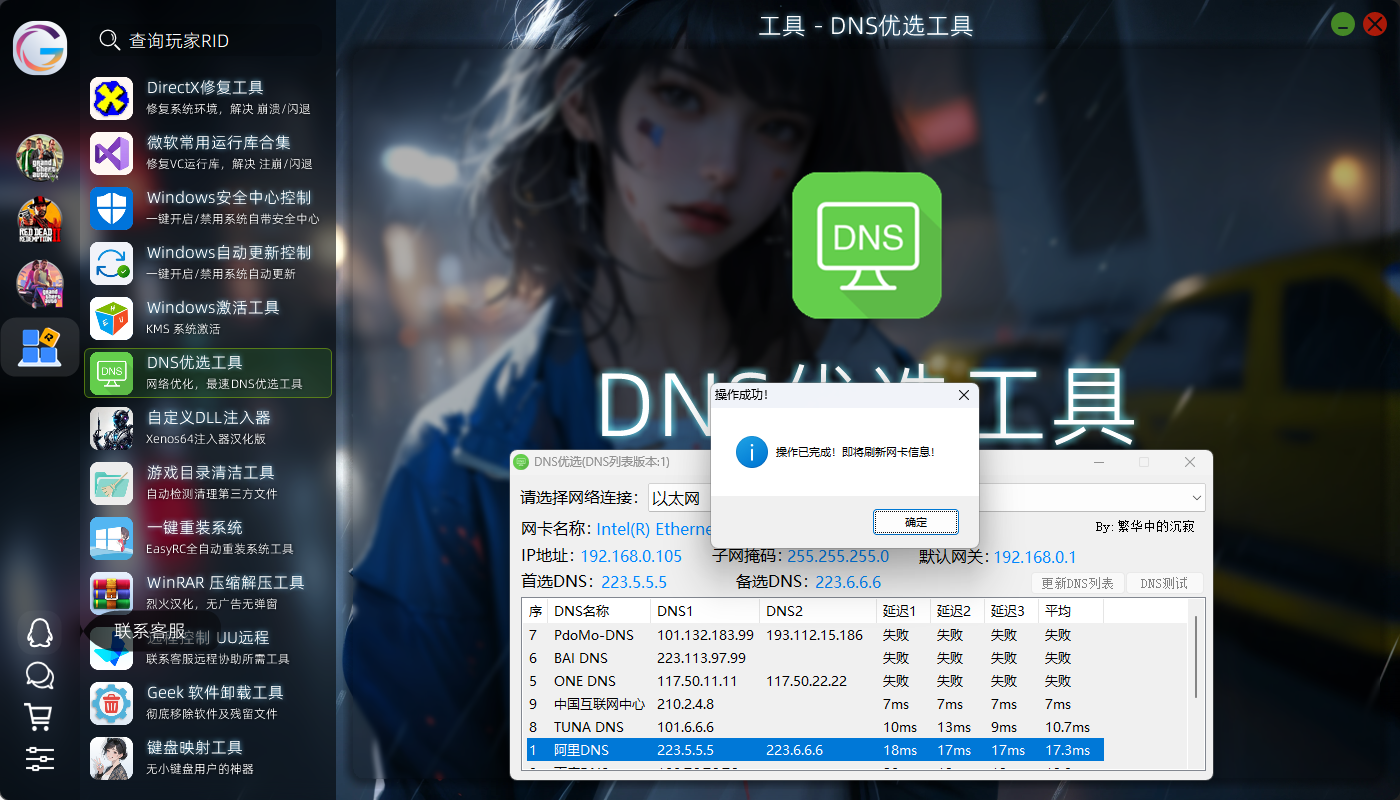
Task: Open the settings sliders icon in sidebar
Action: (39, 758)
